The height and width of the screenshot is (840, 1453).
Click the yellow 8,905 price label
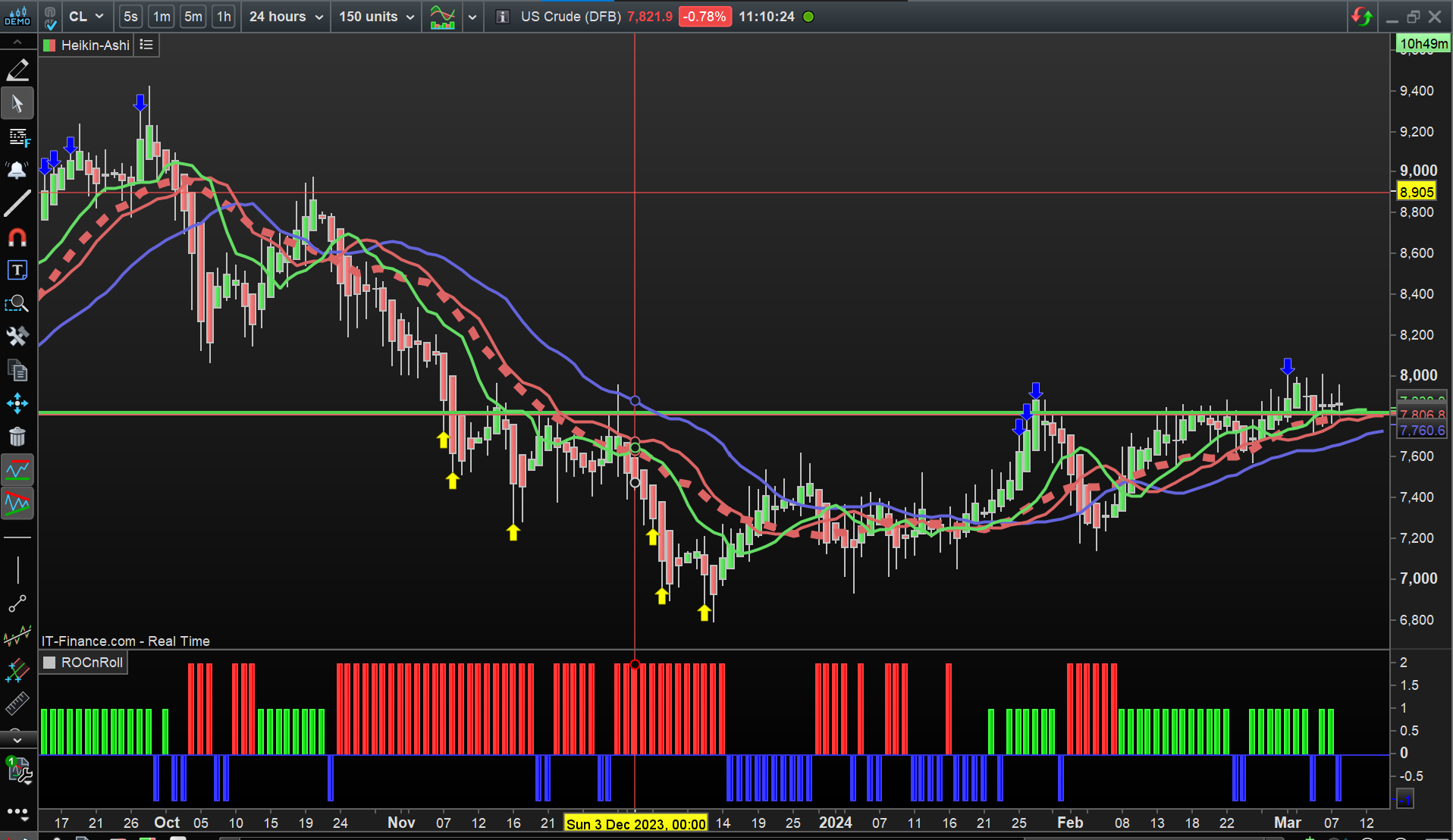1417,192
